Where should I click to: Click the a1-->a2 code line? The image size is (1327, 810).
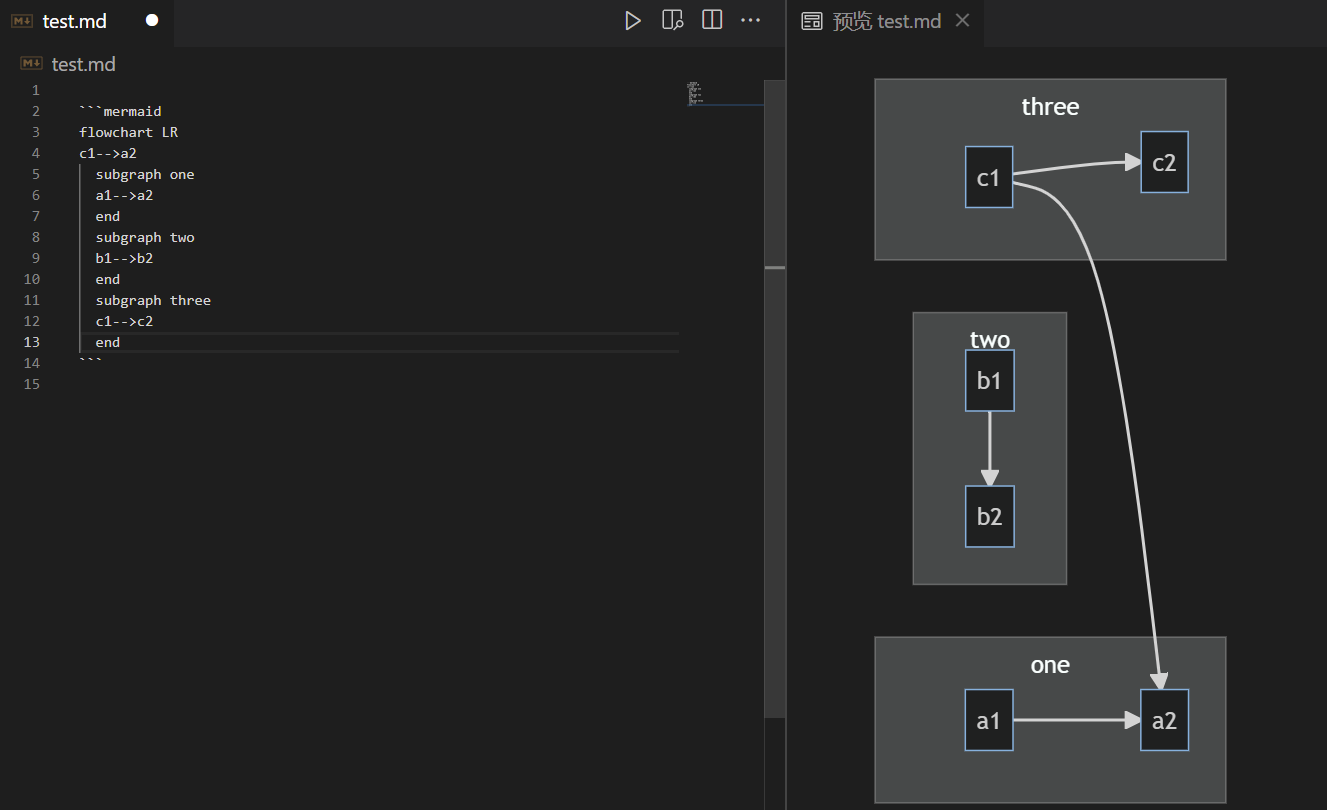pyautogui.click(x=124, y=195)
